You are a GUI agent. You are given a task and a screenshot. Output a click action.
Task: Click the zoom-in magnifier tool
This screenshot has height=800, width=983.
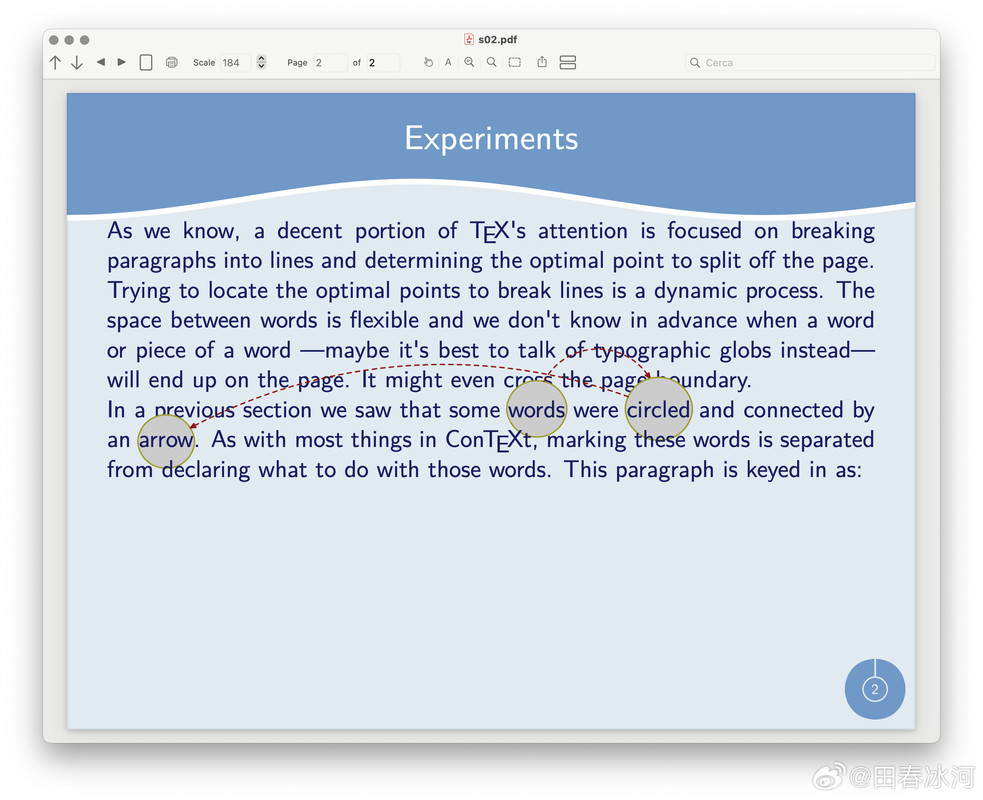(x=469, y=62)
